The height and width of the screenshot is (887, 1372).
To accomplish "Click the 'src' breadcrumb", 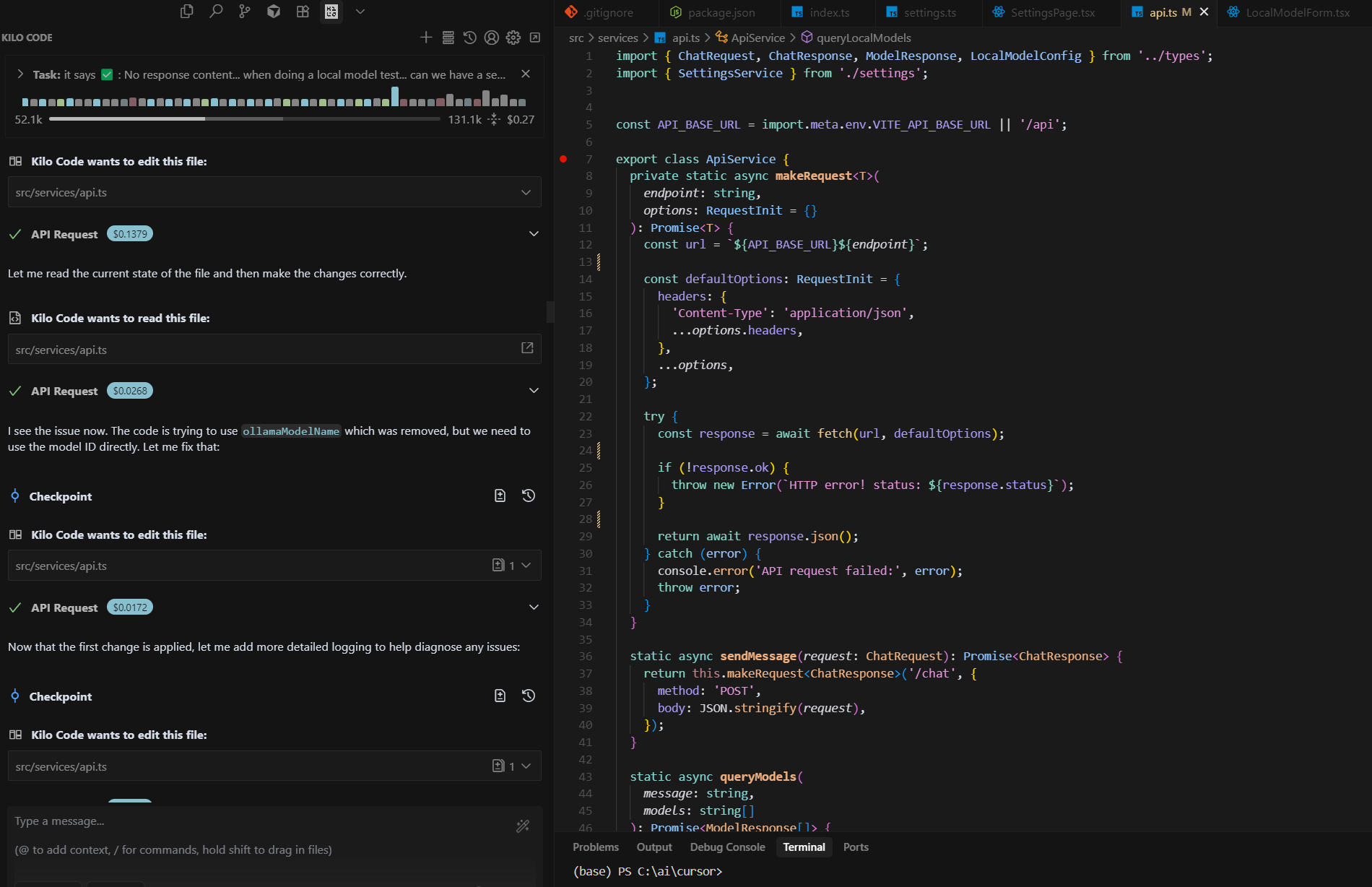I will click(576, 38).
